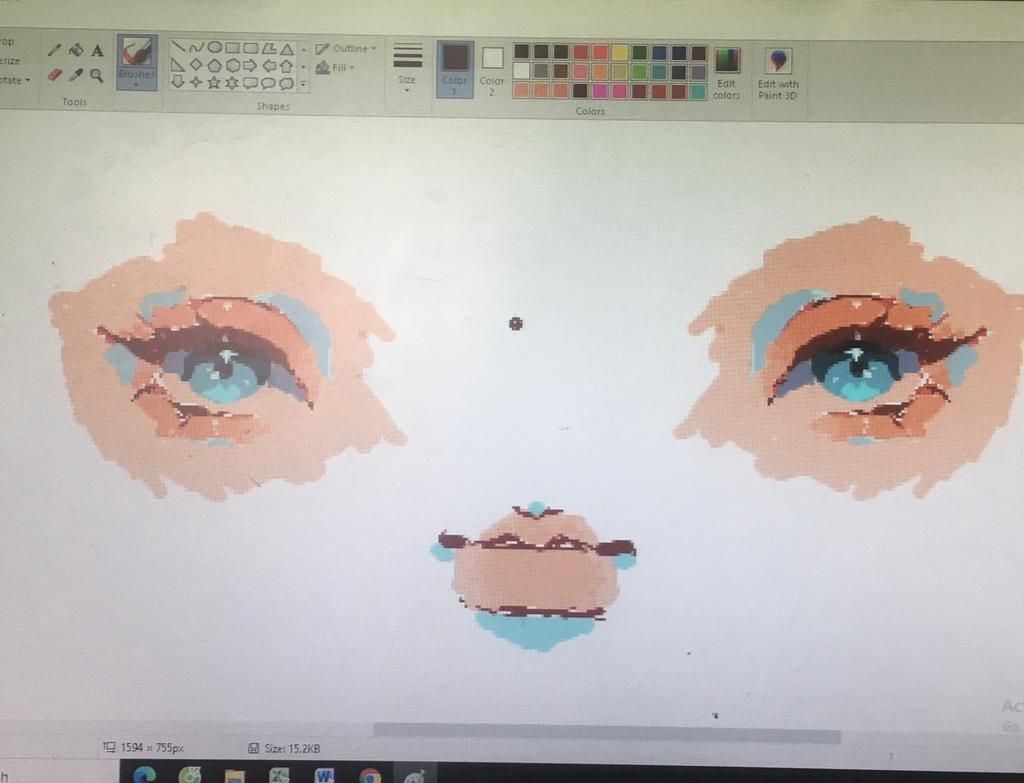This screenshot has width=1024, height=783.
Task: Pick the Triangle shape
Action: tap(287, 49)
